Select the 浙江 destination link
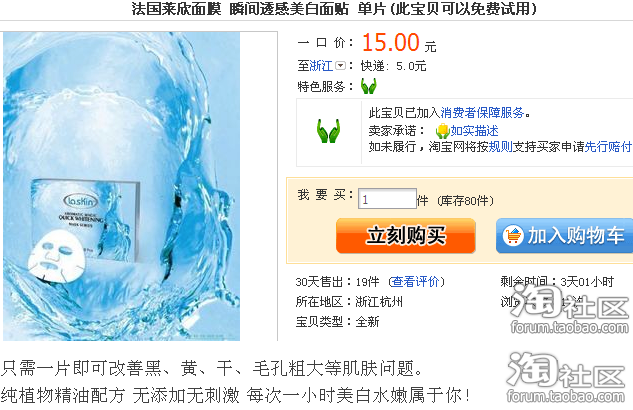The height and width of the screenshot is (410, 633). tap(321, 66)
